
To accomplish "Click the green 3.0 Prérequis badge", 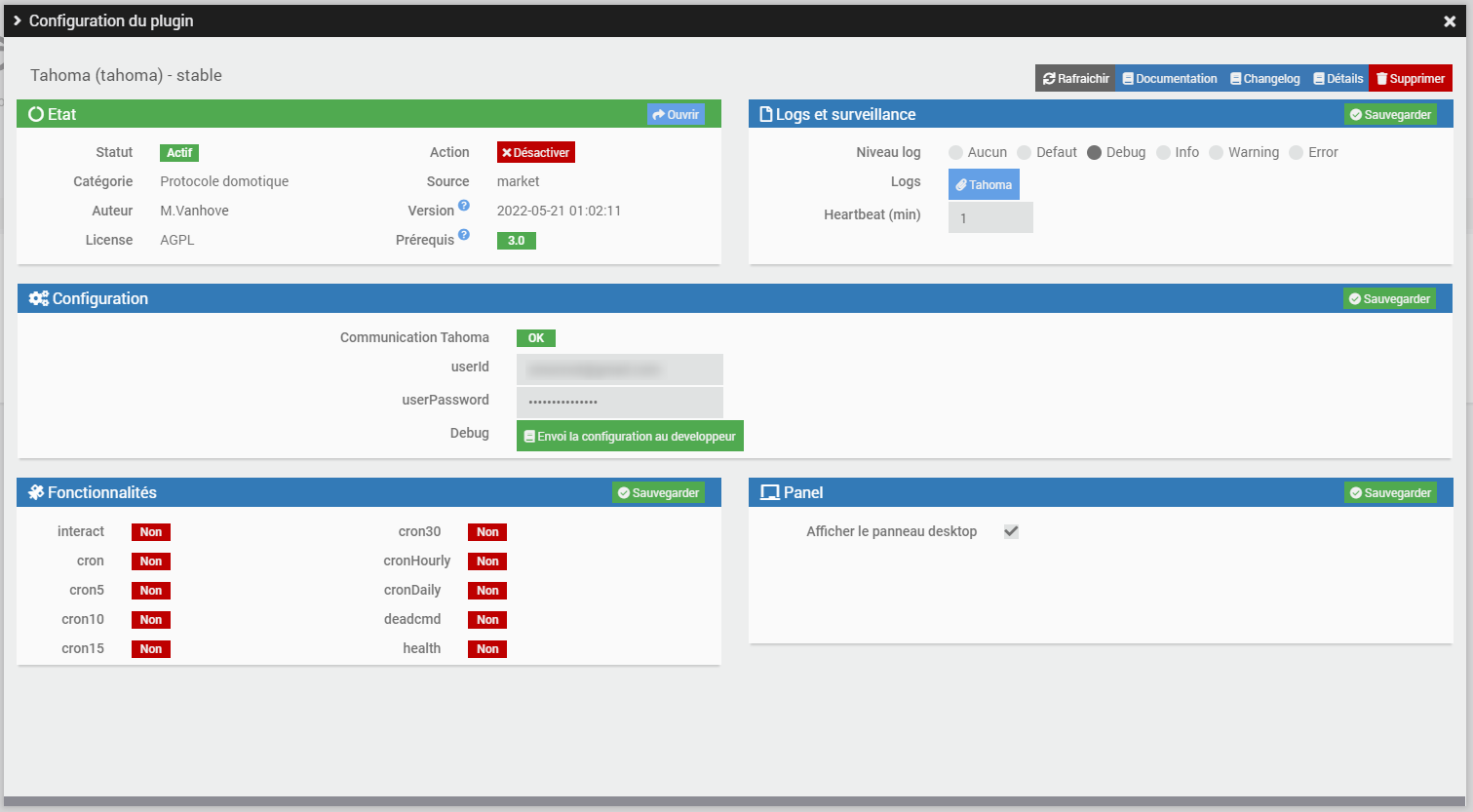I will click(517, 240).
